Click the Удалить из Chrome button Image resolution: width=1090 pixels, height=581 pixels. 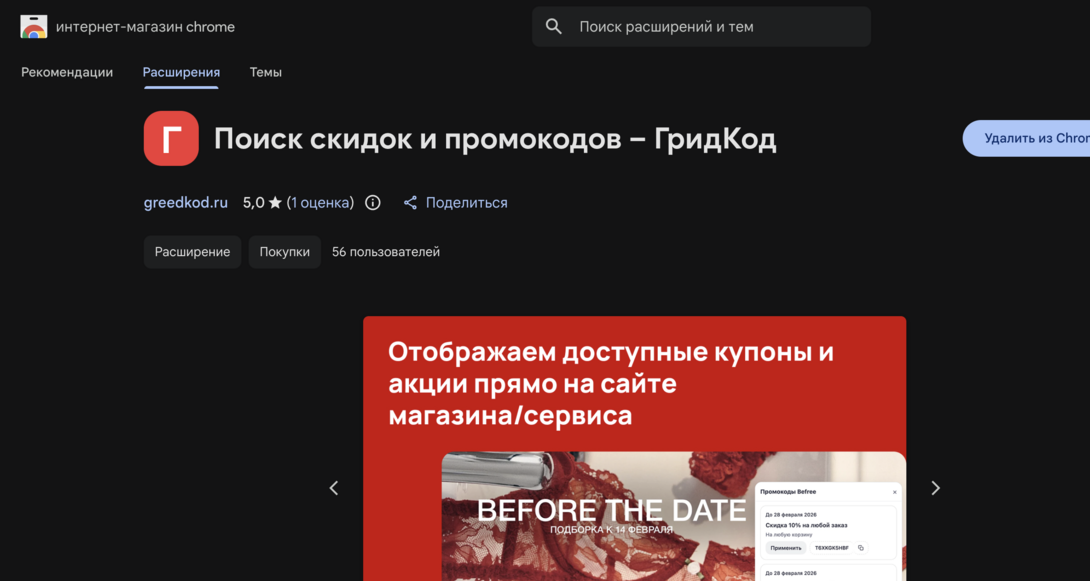coord(1027,138)
